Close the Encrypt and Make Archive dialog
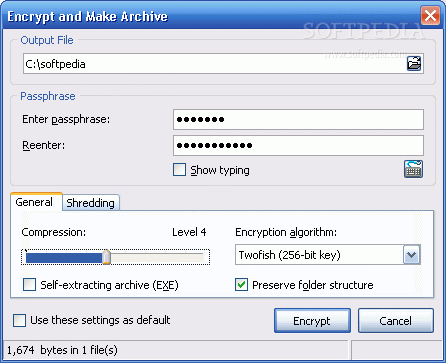 [430, 16]
